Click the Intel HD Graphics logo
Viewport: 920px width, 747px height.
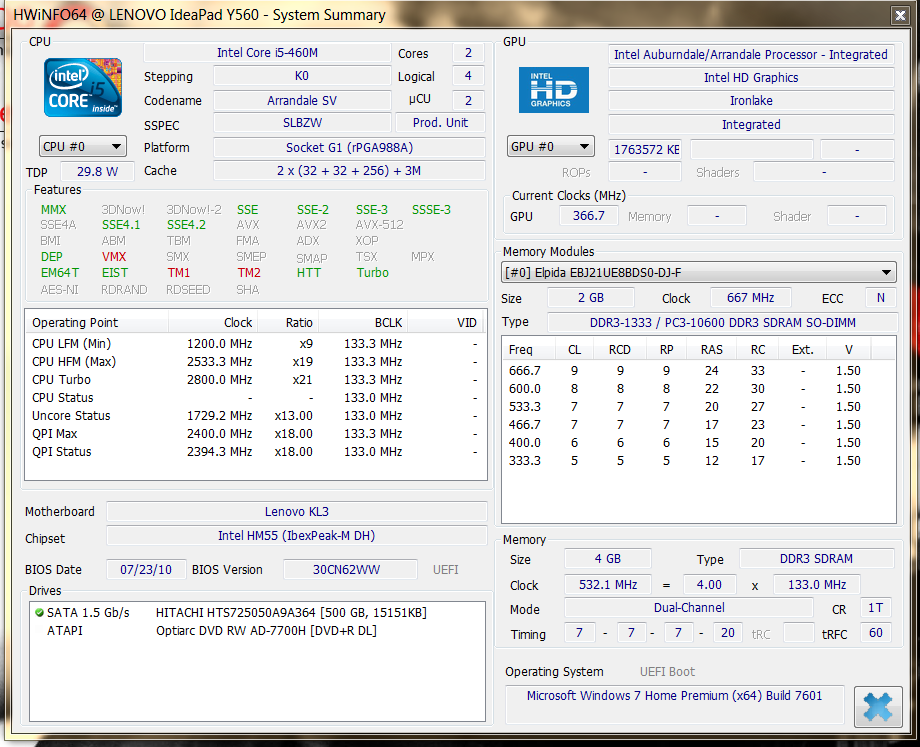(553, 90)
